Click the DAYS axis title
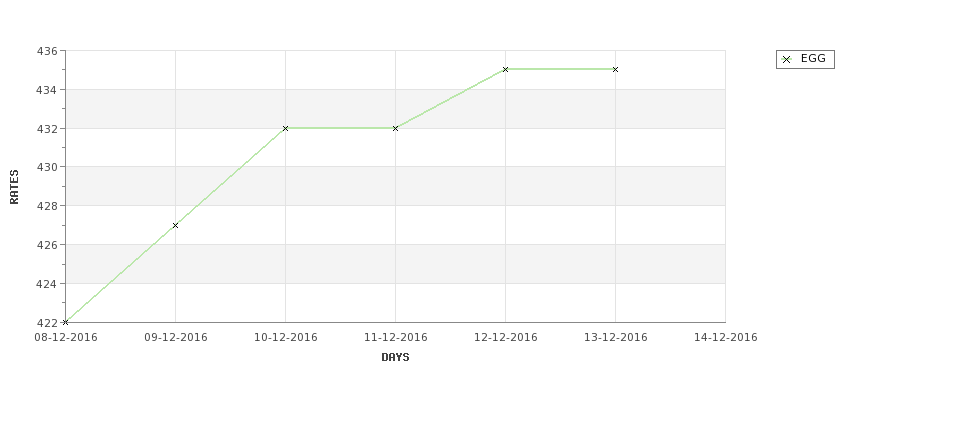The image size is (975, 429). [x=395, y=357]
